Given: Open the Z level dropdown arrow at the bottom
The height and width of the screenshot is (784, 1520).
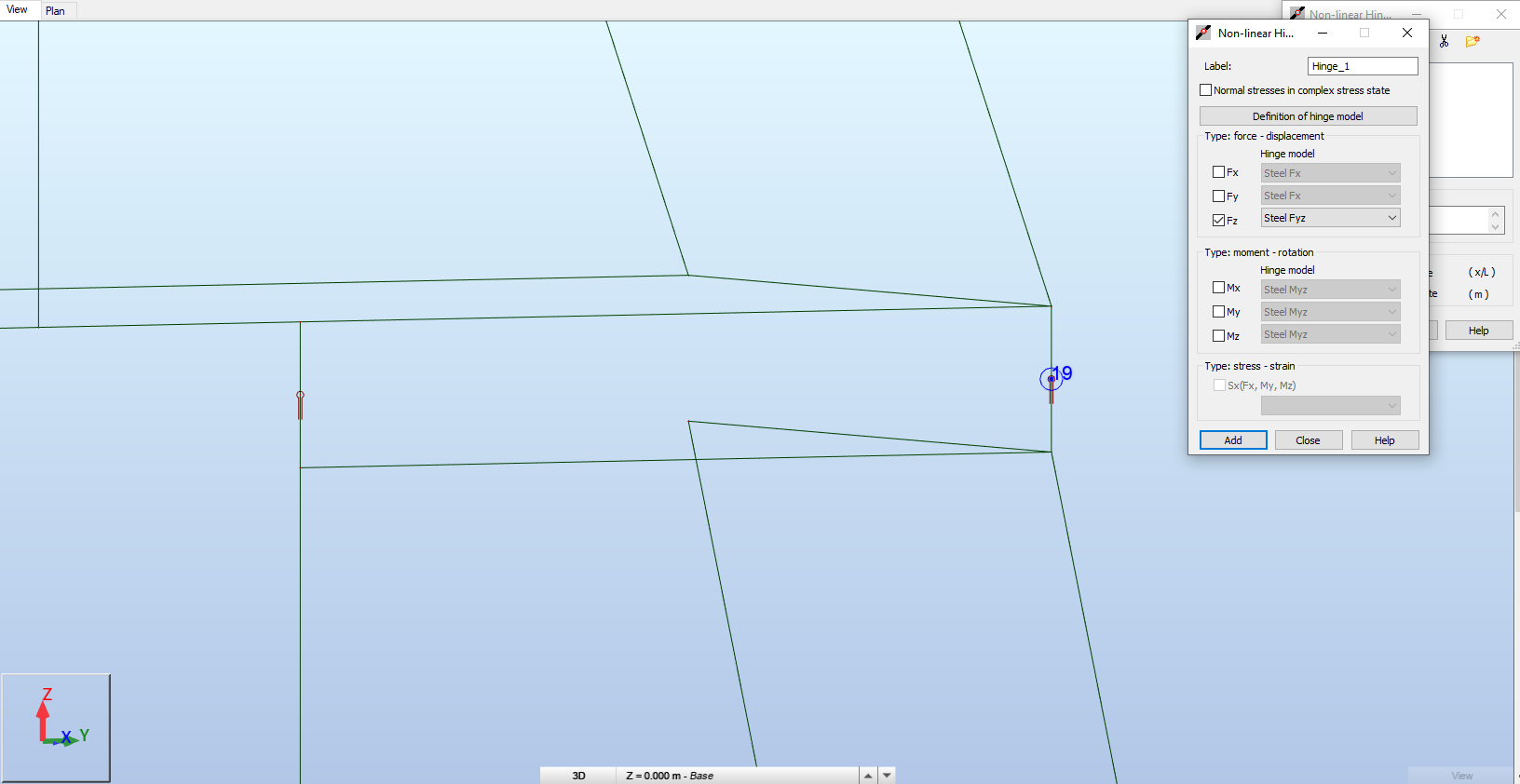Looking at the screenshot, I should [x=887, y=775].
